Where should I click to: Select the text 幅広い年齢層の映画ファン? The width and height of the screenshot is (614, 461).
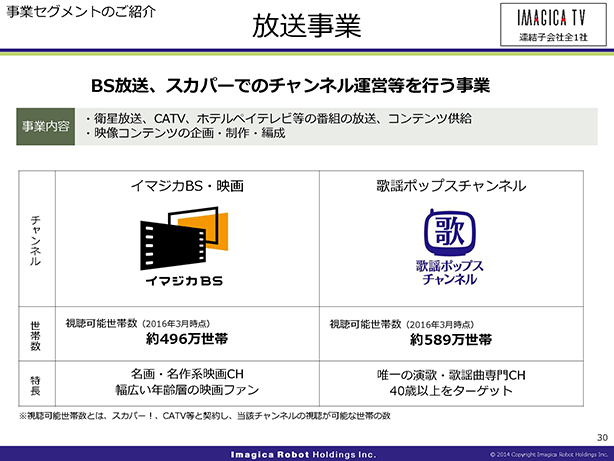click(x=187, y=390)
